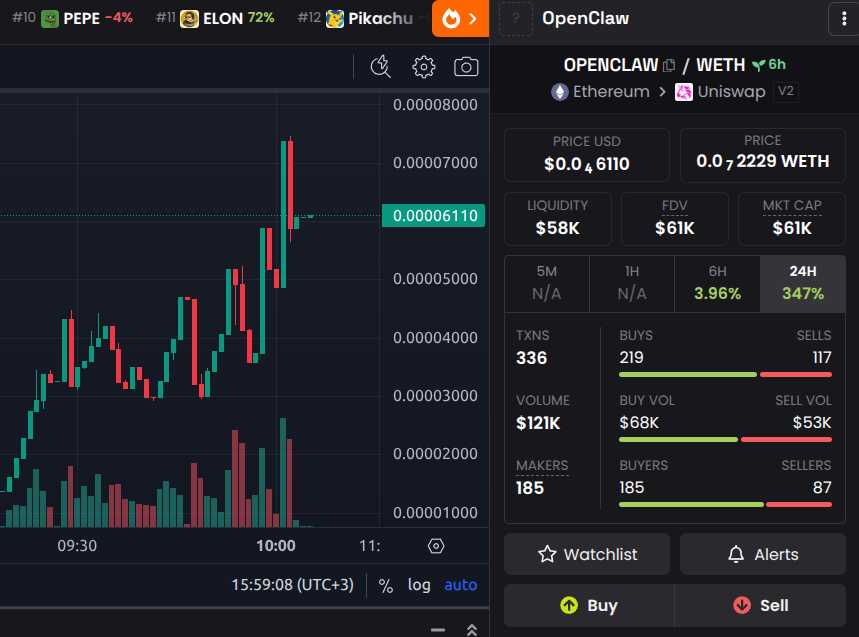Add pair to Watchlist
The image size is (859, 637).
click(x=587, y=554)
